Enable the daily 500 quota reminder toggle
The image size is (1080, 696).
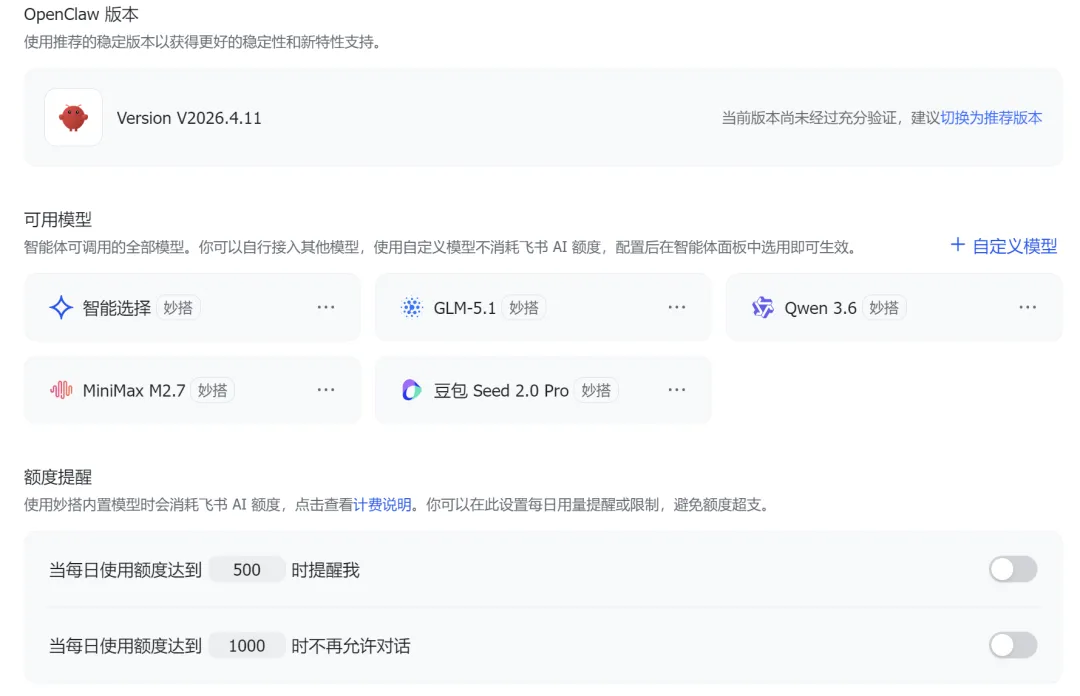(x=1013, y=569)
